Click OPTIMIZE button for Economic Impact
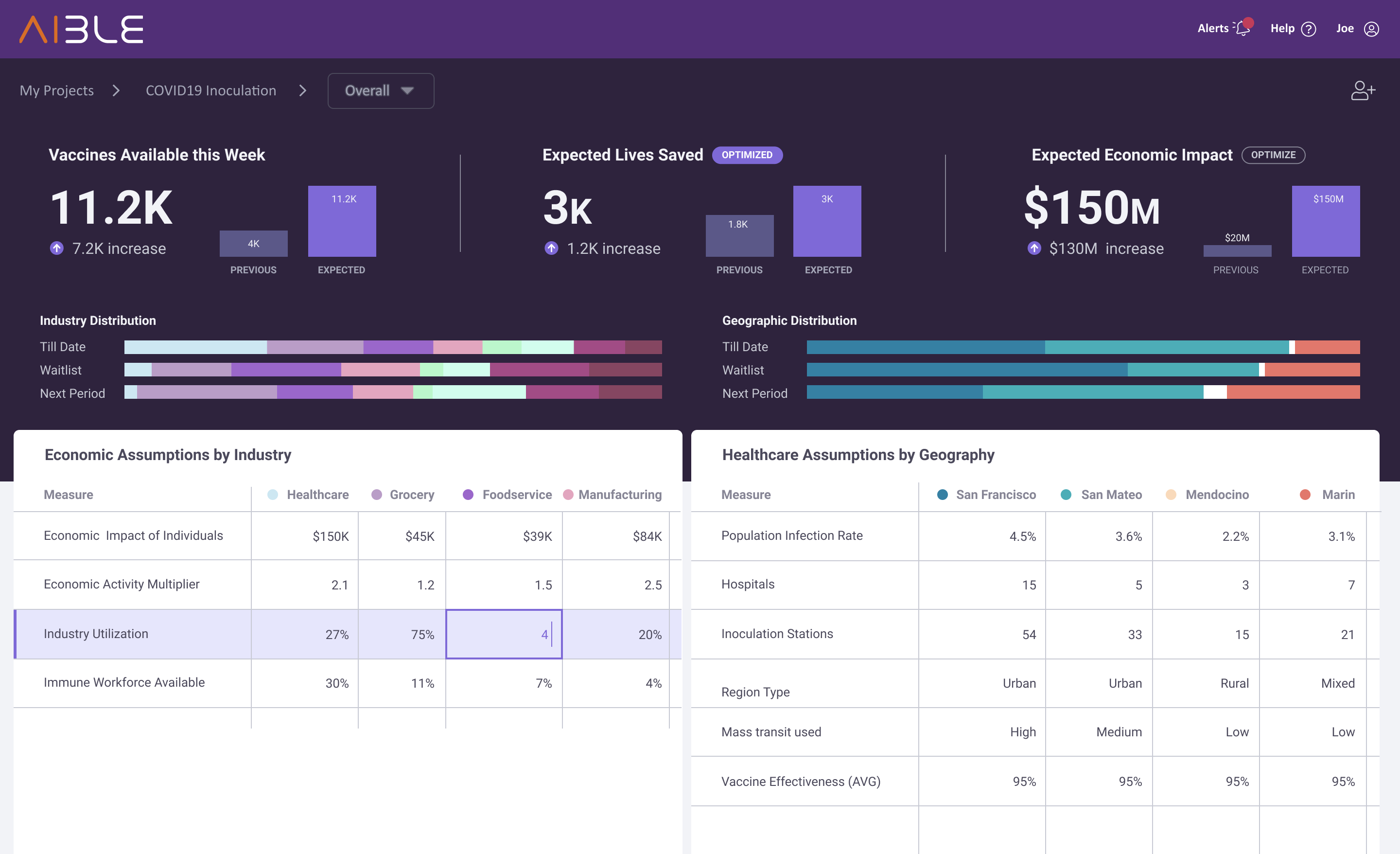The image size is (1400, 854). (1273, 155)
